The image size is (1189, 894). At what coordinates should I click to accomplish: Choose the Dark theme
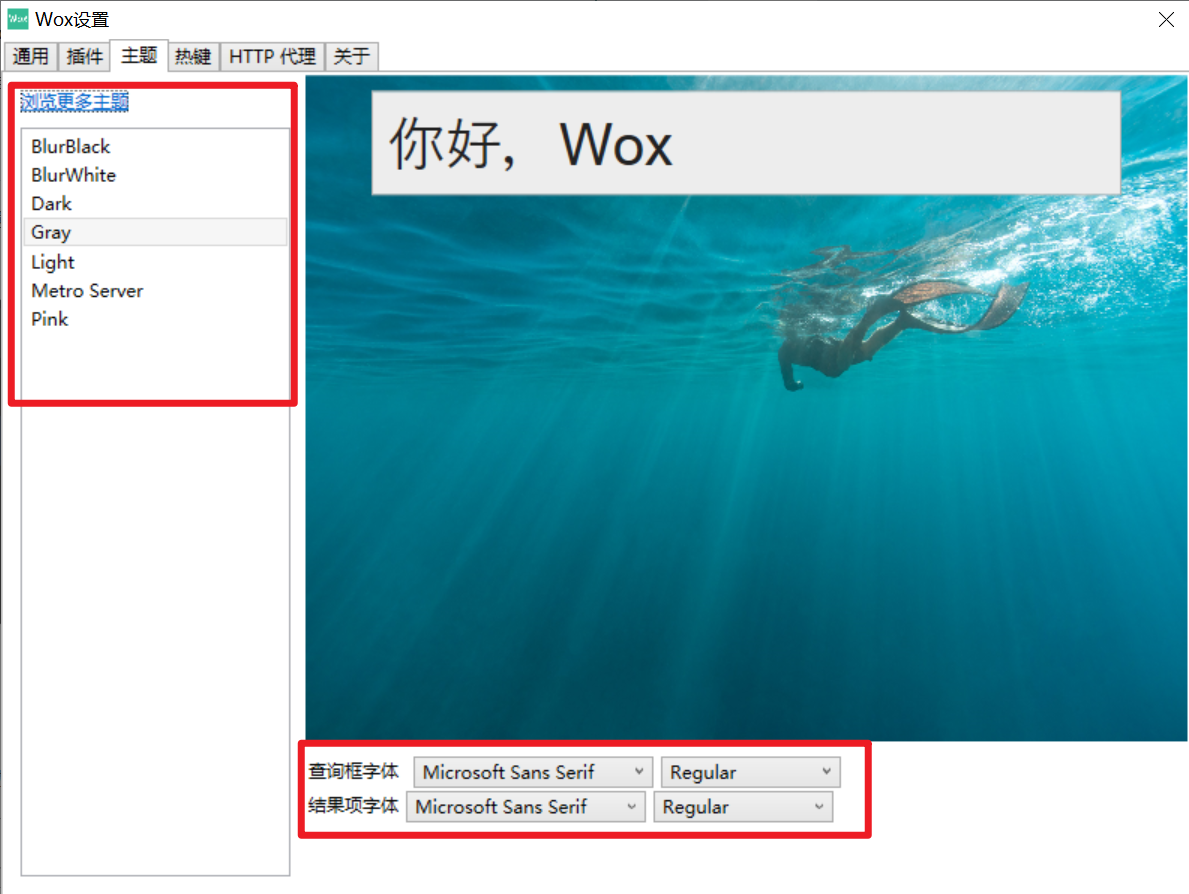[51, 203]
